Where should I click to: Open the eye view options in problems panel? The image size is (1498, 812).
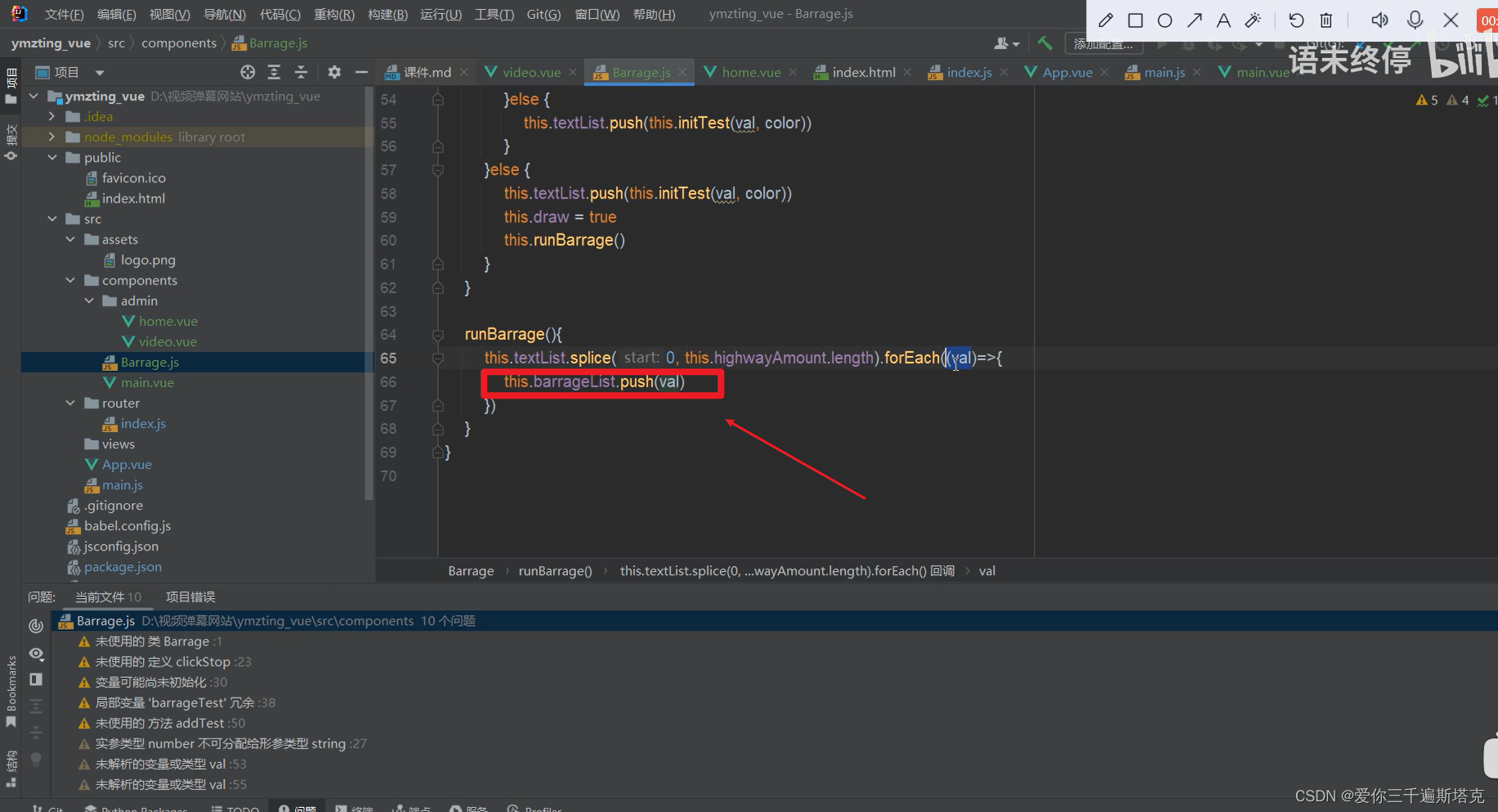tap(36, 654)
